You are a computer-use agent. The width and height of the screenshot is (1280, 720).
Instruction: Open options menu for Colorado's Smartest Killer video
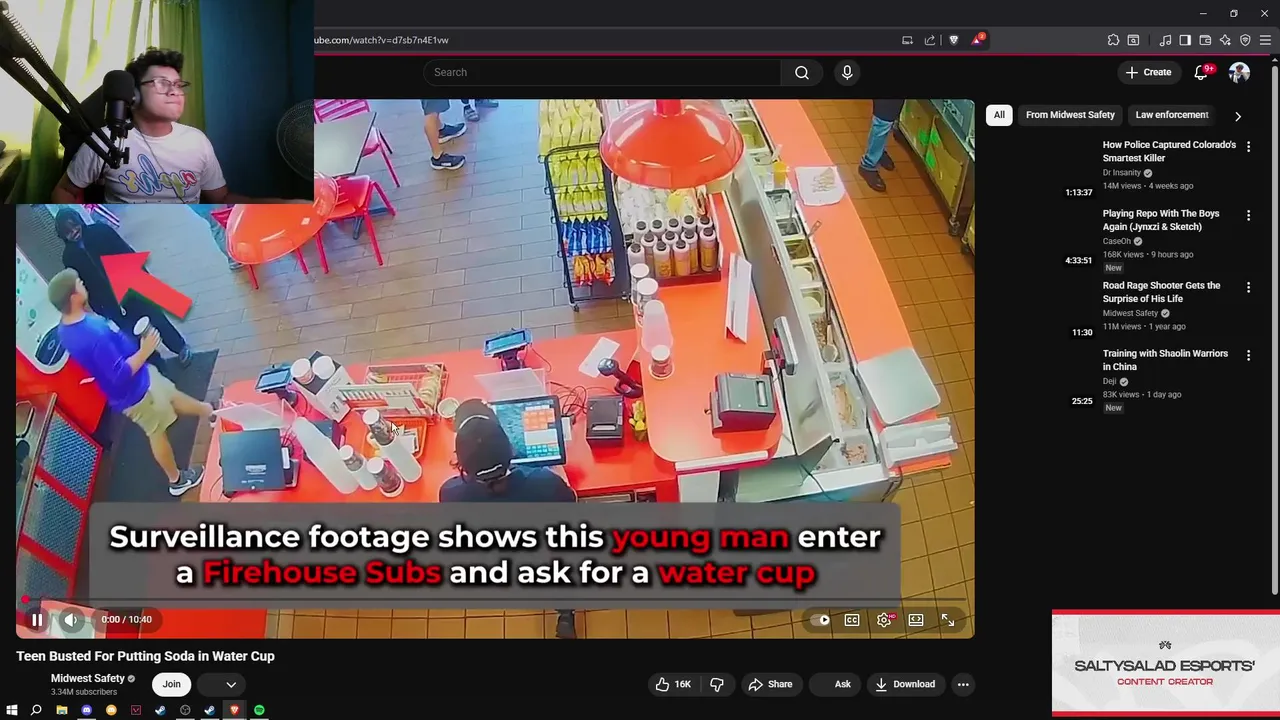(x=1248, y=147)
